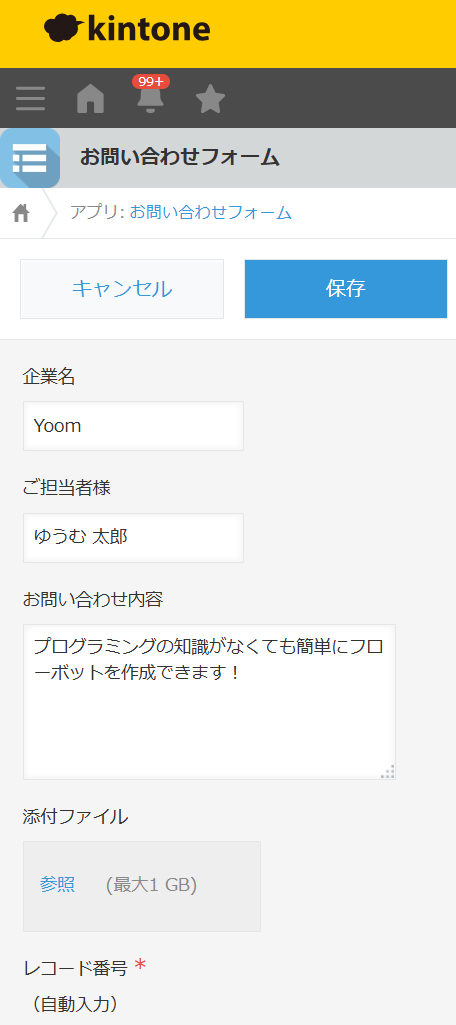Focus the 企業名 field containing Yoom
This screenshot has width=456, height=1025.
pos(133,426)
